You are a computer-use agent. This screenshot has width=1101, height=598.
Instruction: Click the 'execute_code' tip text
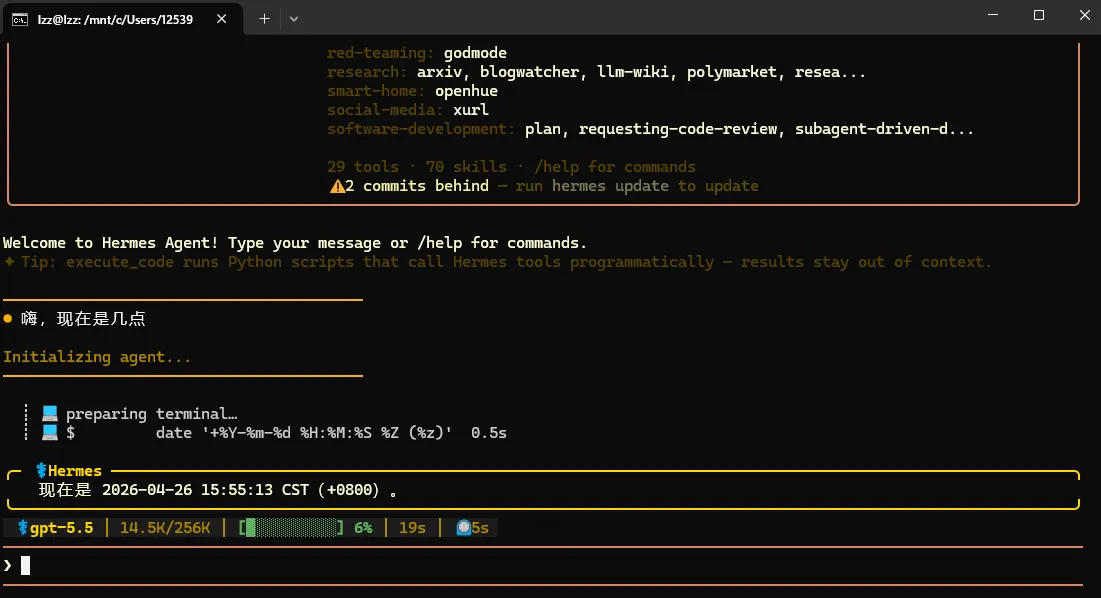click(119, 262)
